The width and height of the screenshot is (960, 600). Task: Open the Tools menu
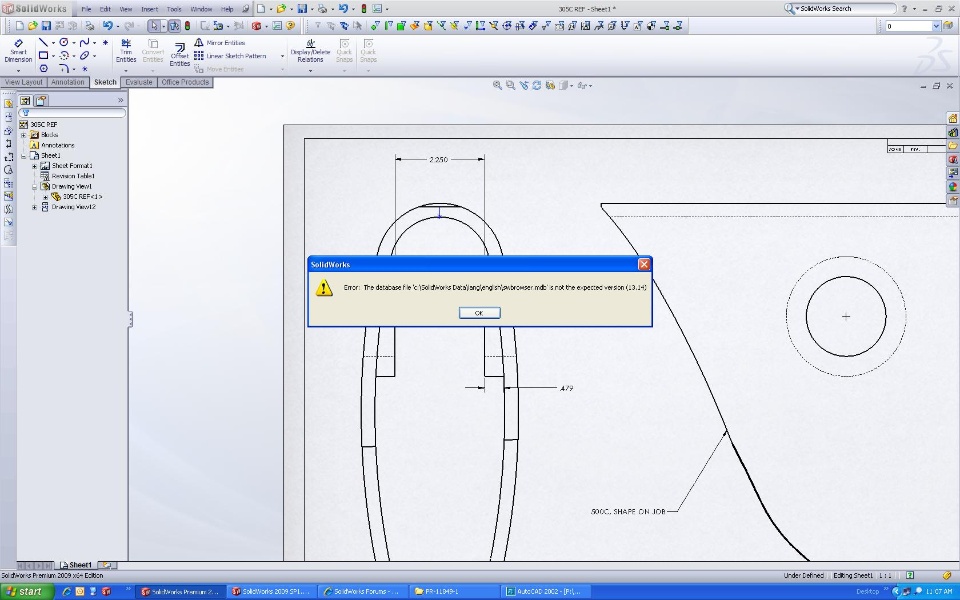point(174,9)
